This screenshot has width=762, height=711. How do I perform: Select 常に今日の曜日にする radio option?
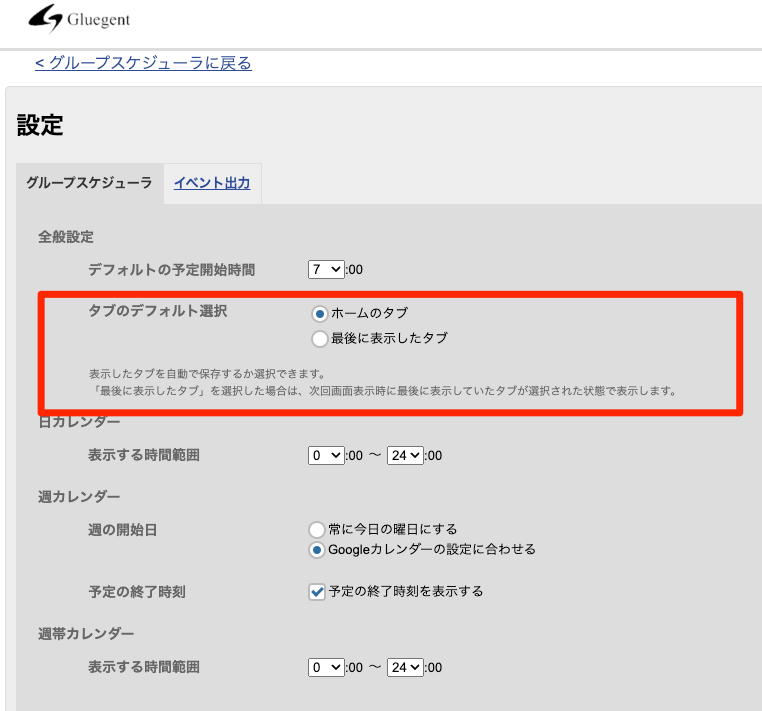317,529
